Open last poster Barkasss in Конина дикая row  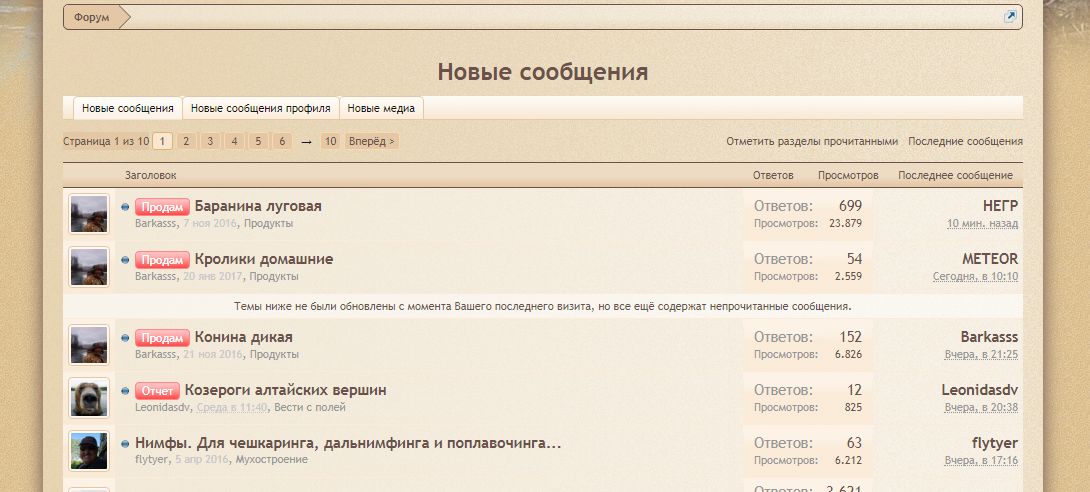click(x=989, y=337)
